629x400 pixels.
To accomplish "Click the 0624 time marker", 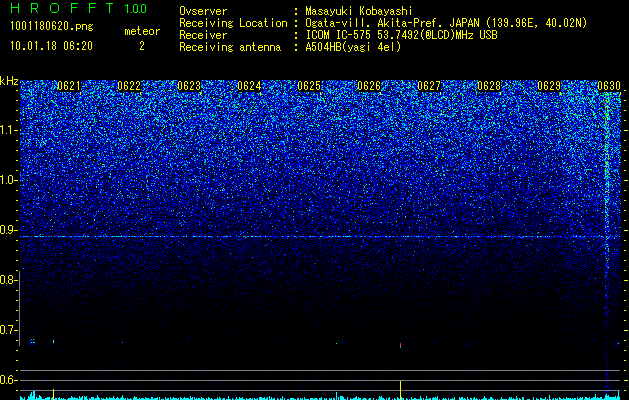I will [249, 86].
